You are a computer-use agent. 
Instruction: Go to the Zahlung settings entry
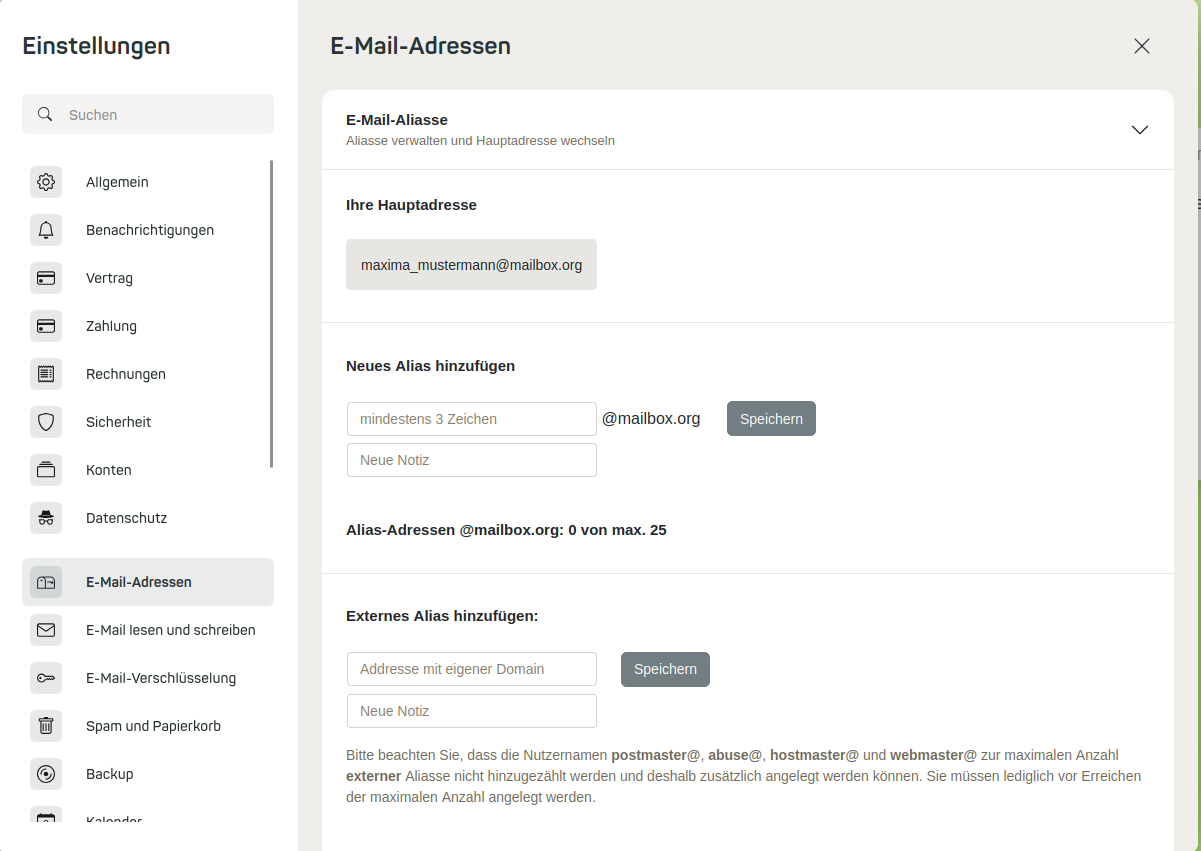[148, 326]
